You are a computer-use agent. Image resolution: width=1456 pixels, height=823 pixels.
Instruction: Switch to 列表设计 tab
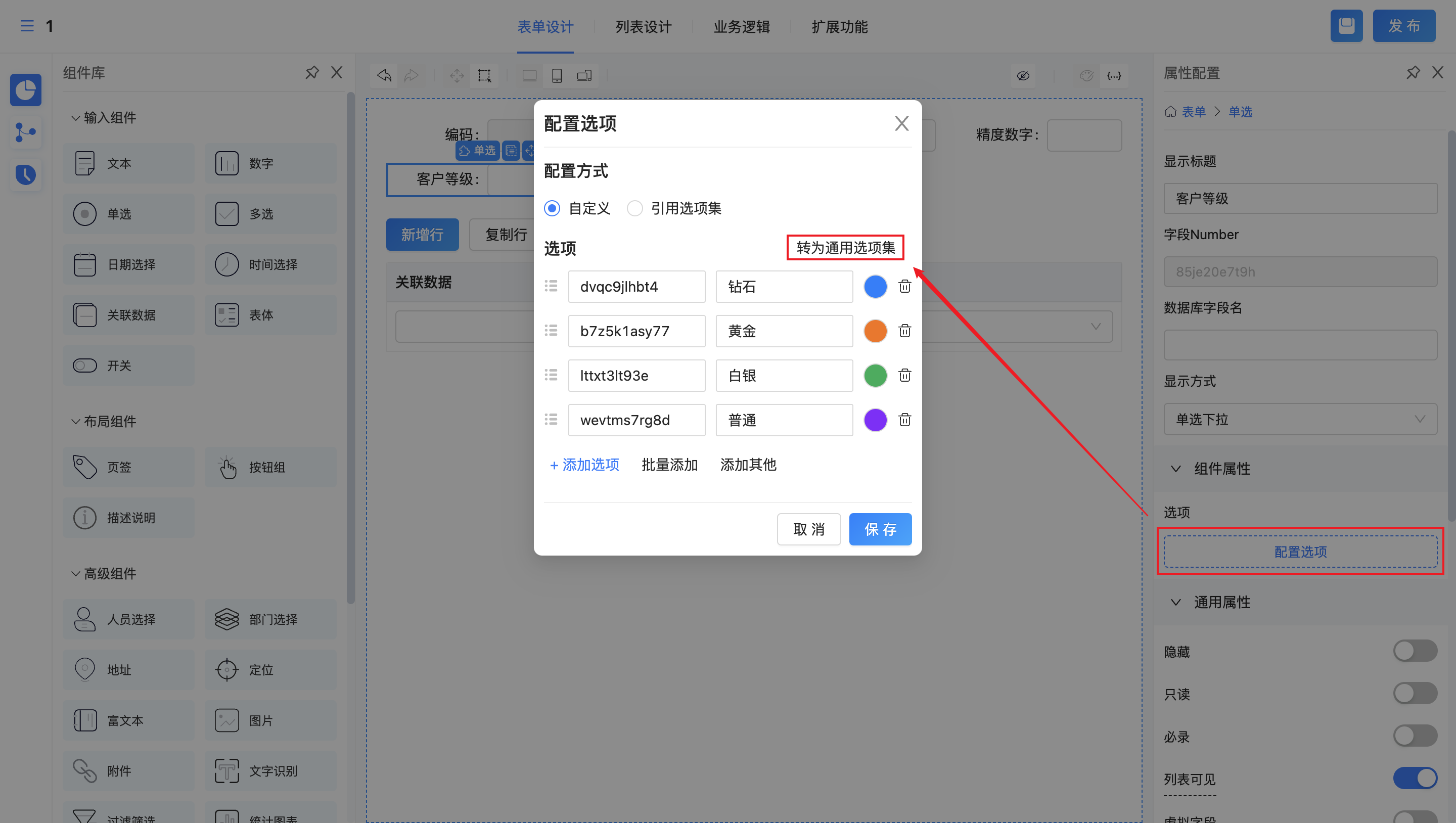(x=643, y=27)
